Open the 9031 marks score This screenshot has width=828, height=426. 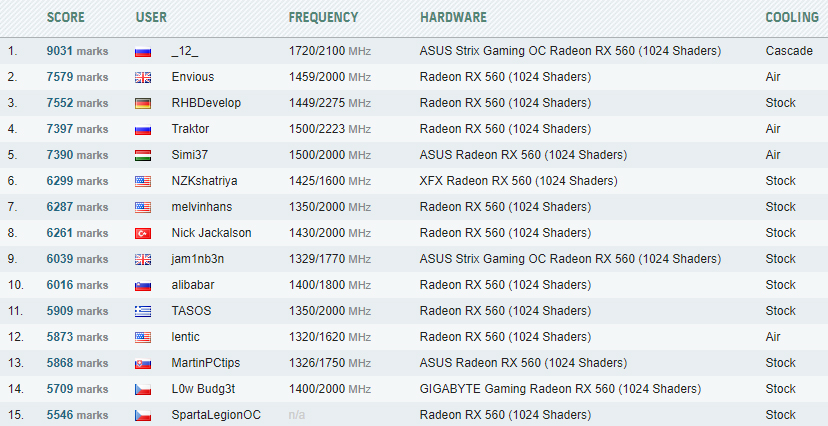[77, 51]
